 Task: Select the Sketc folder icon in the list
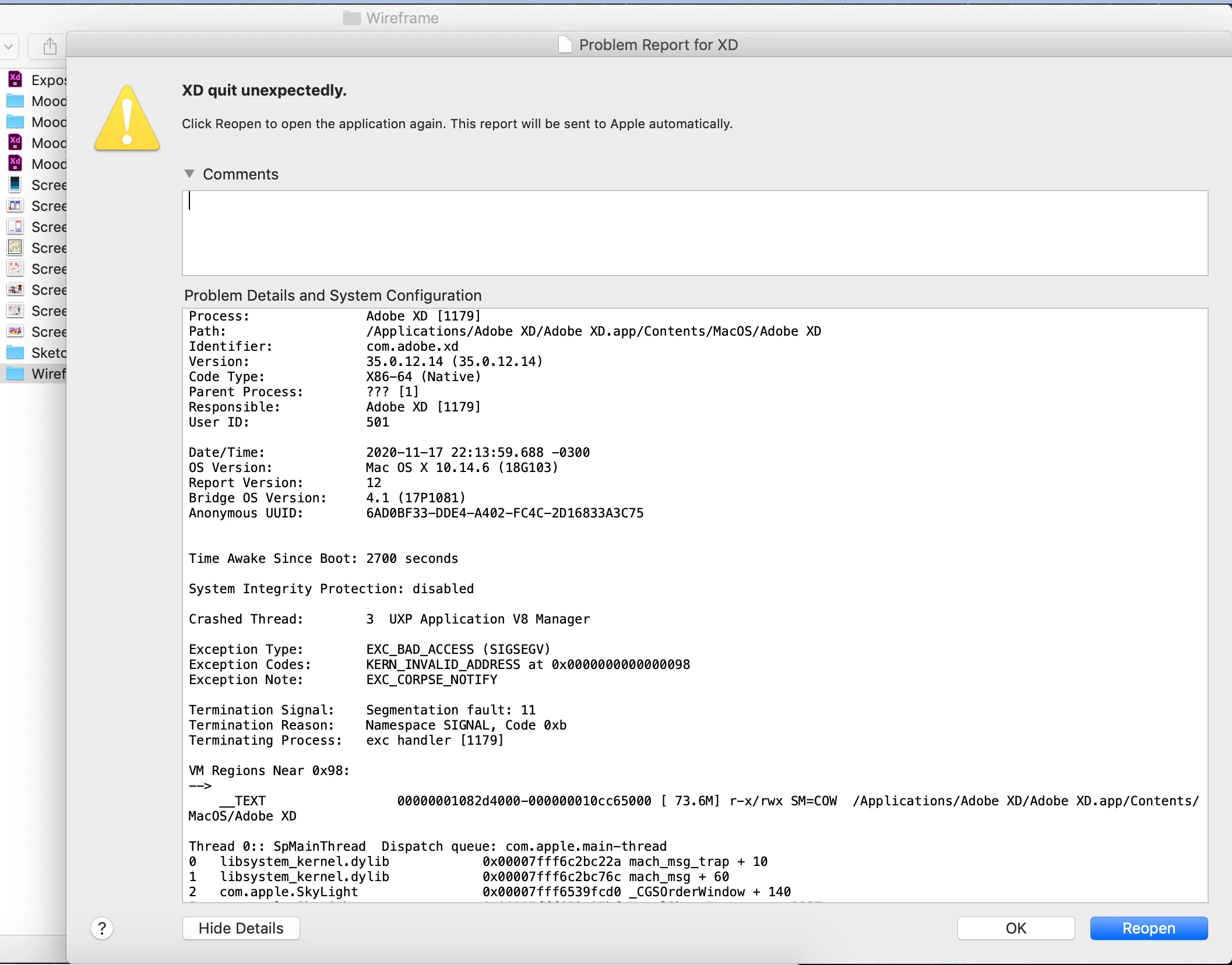(x=15, y=353)
